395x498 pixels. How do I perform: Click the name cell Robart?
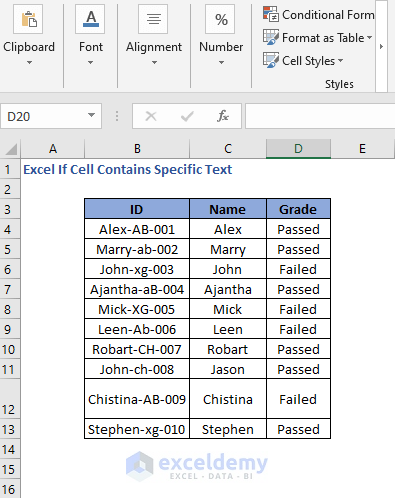tap(228, 349)
